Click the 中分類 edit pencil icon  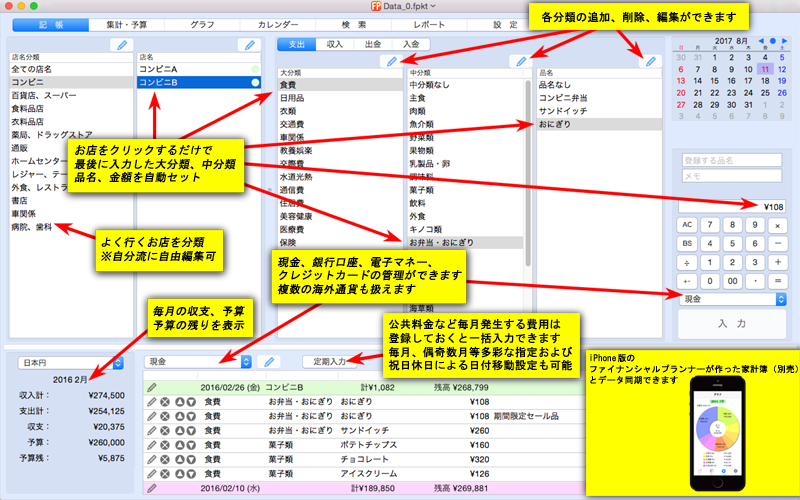tap(521, 62)
